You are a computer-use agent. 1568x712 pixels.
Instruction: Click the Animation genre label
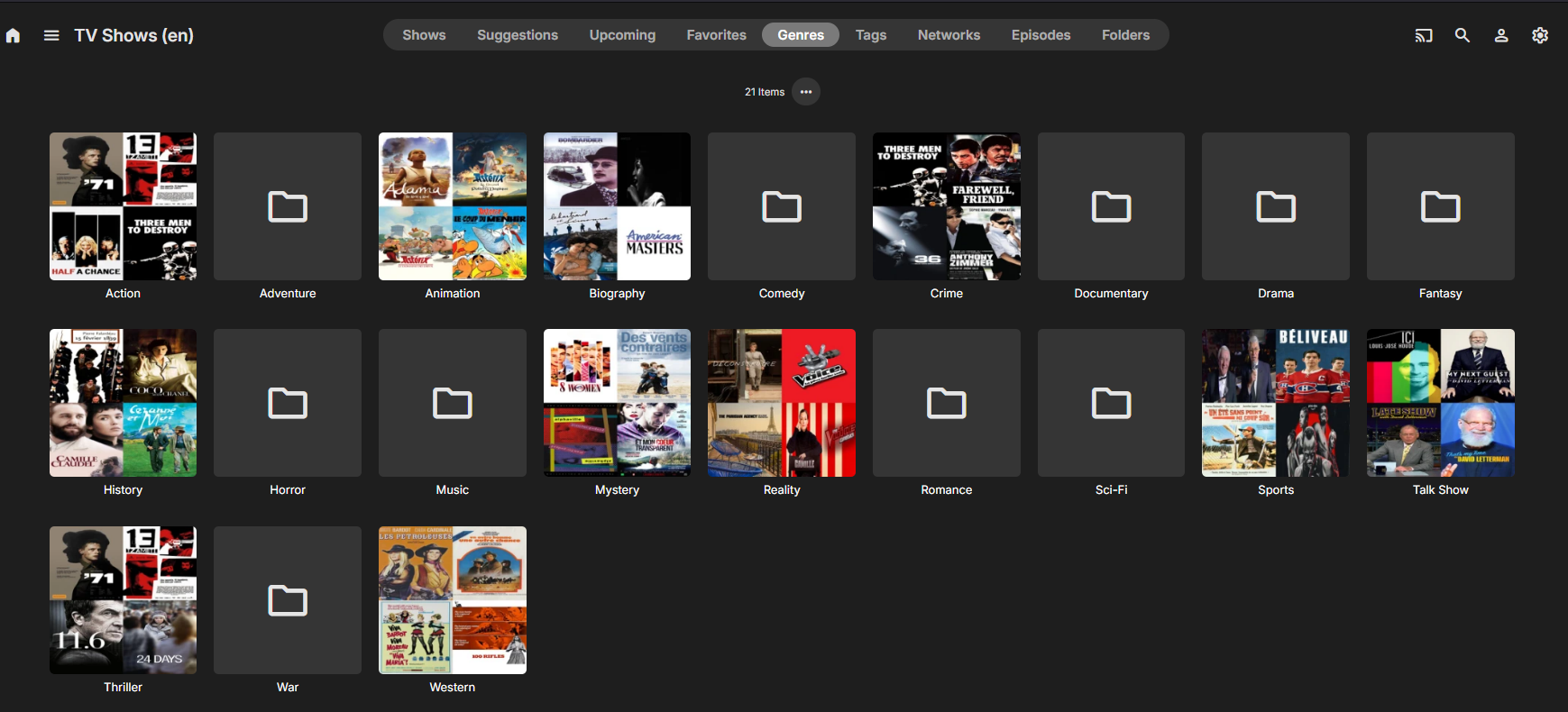tap(453, 294)
